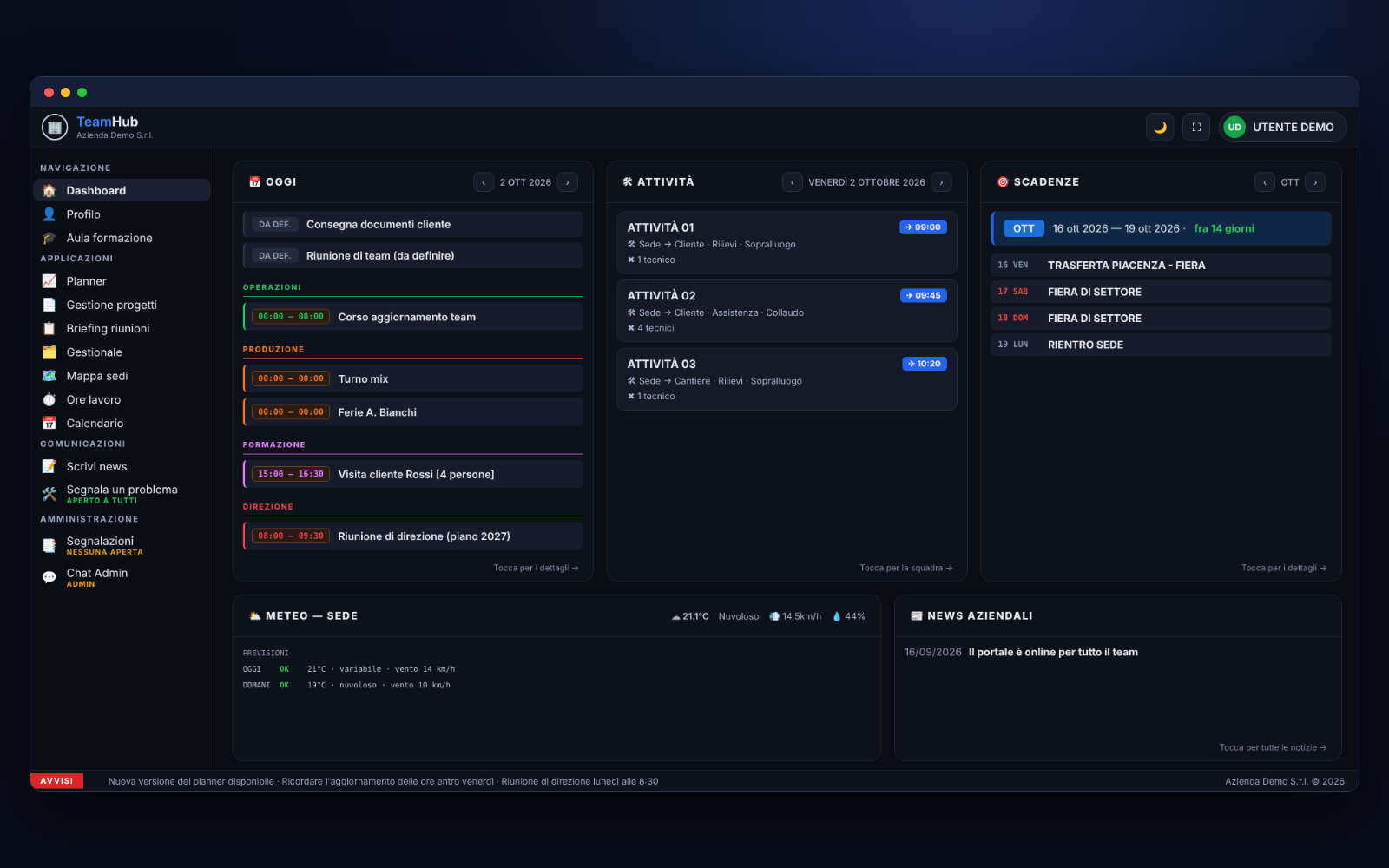This screenshot has height=868, width=1389.
Task: Click 'Tocca per i dettagli' in Scadenze panel
Action: click(x=1284, y=568)
